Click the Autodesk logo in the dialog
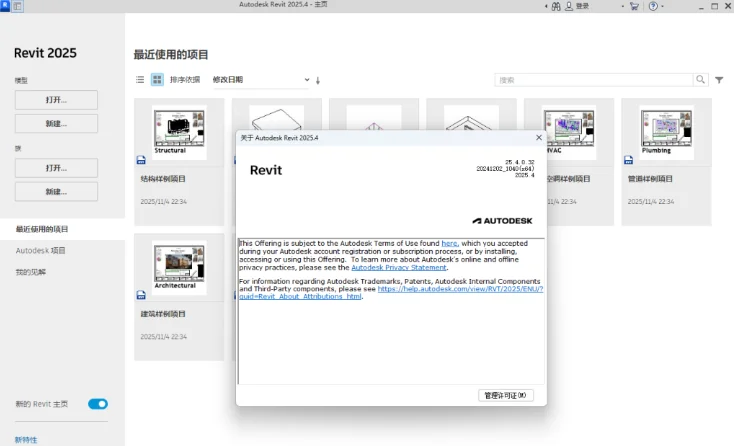 point(502,221)
